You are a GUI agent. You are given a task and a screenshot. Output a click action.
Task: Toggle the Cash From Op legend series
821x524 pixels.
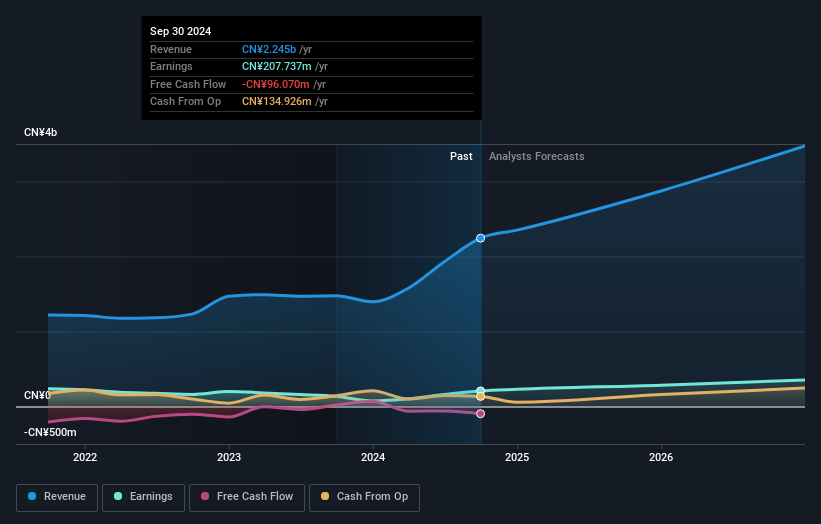click(364, 497)
